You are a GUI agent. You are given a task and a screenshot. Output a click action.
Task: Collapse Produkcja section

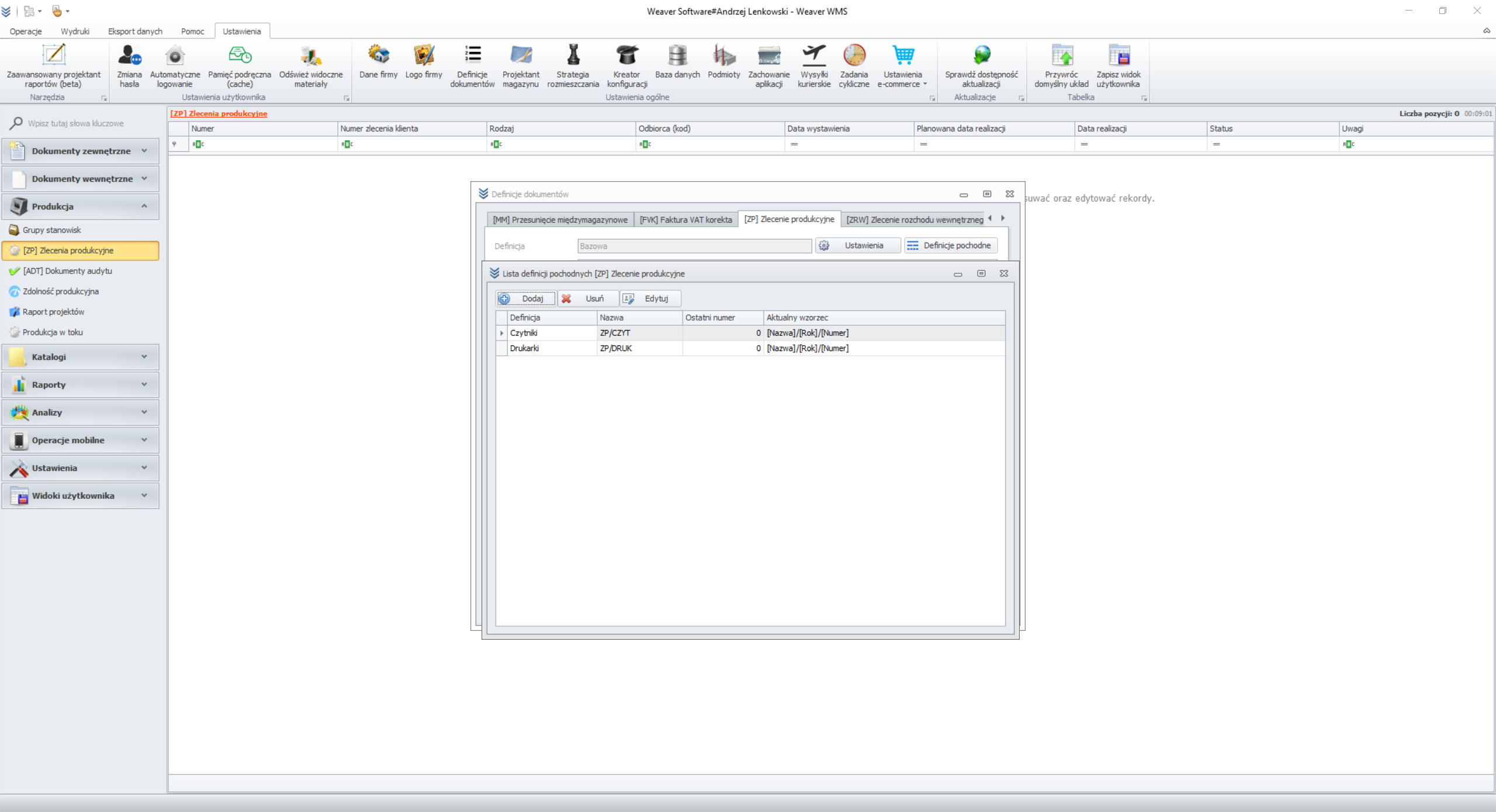[80, 206]
